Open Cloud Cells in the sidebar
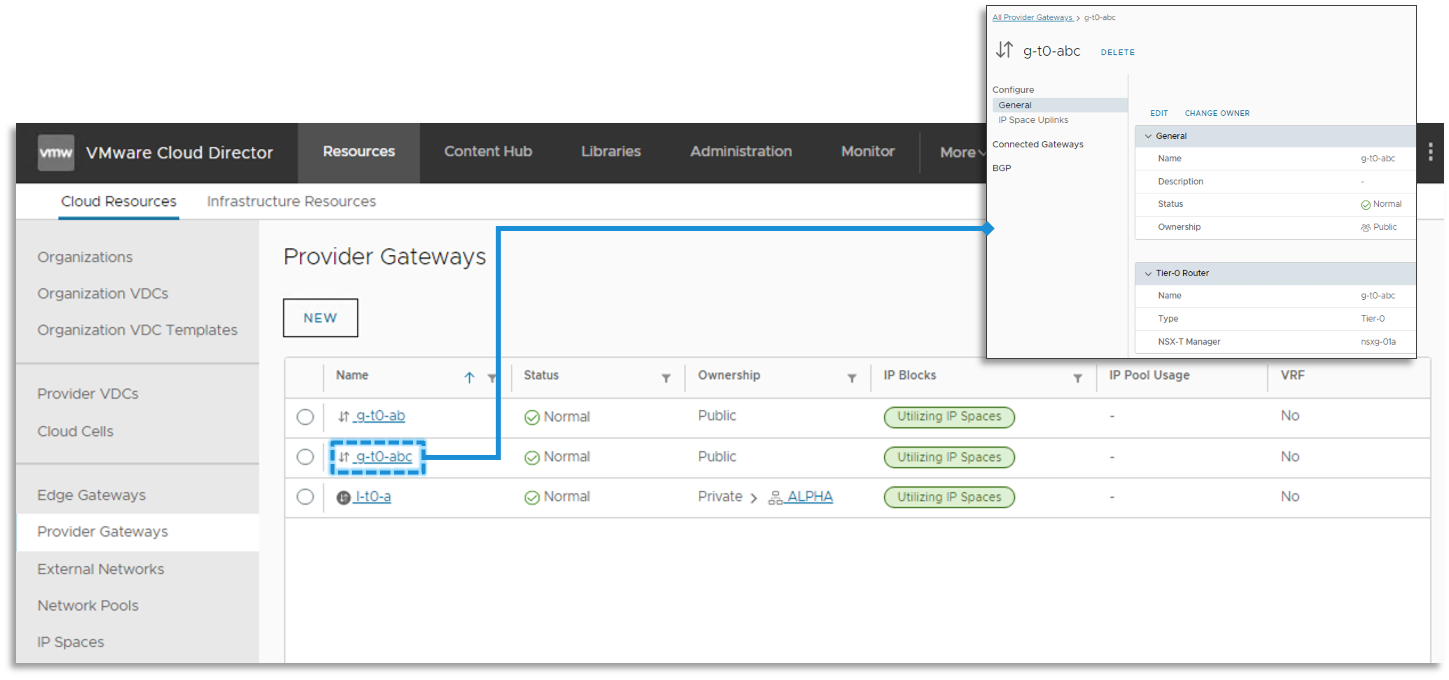 coord(75,431)
